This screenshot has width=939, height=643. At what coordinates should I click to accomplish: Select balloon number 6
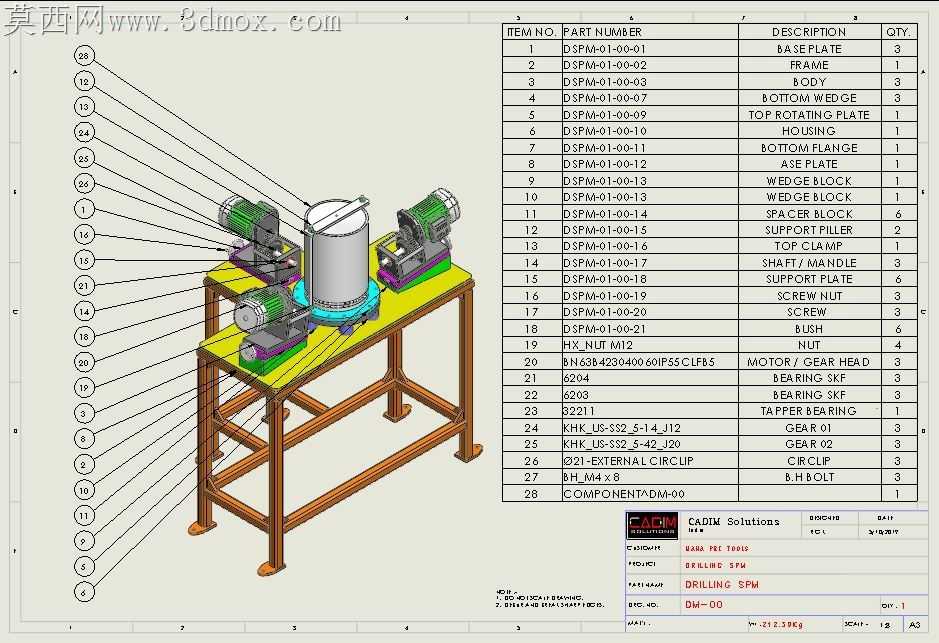(x=84, y=593)
